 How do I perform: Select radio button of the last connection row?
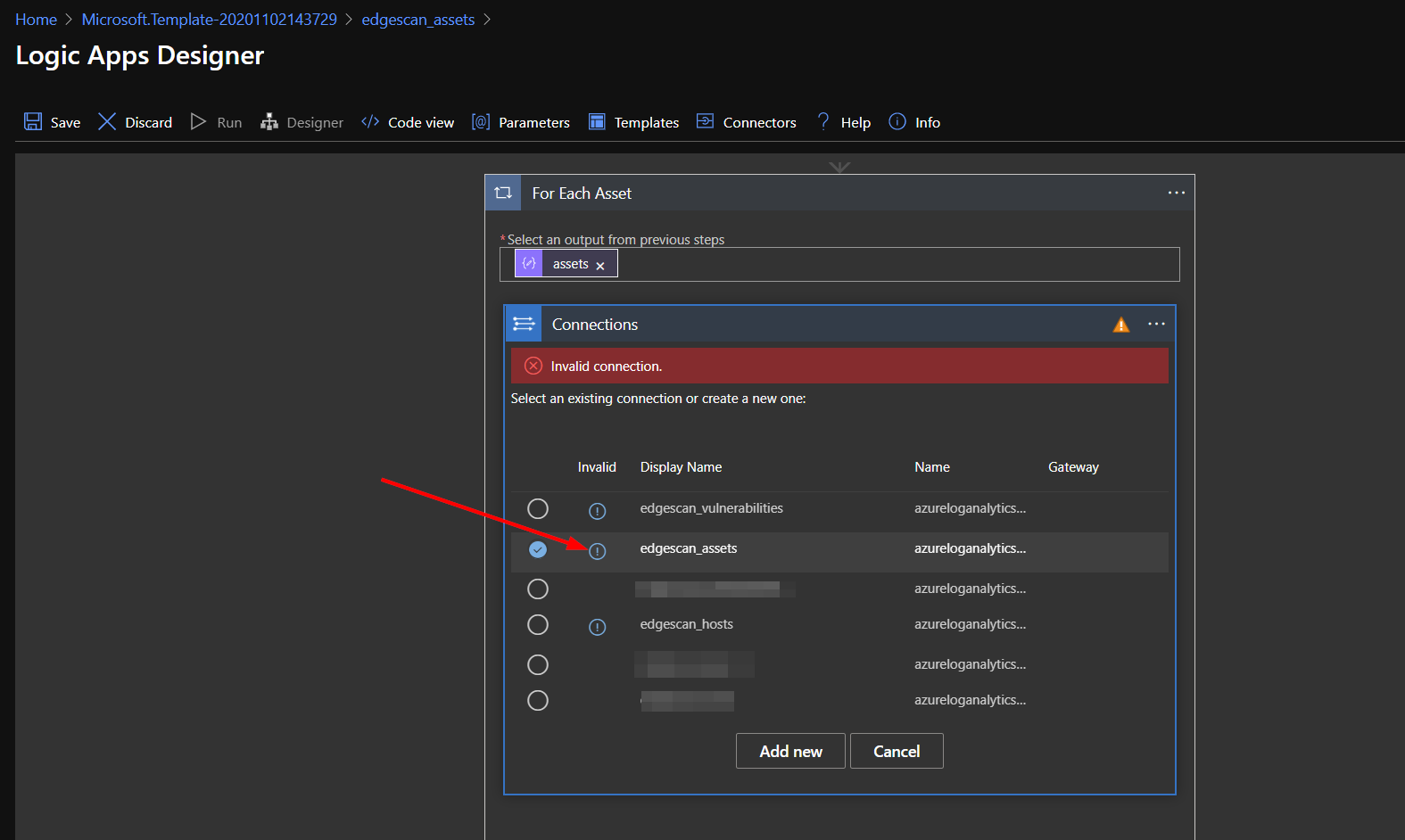coord(538,700)
